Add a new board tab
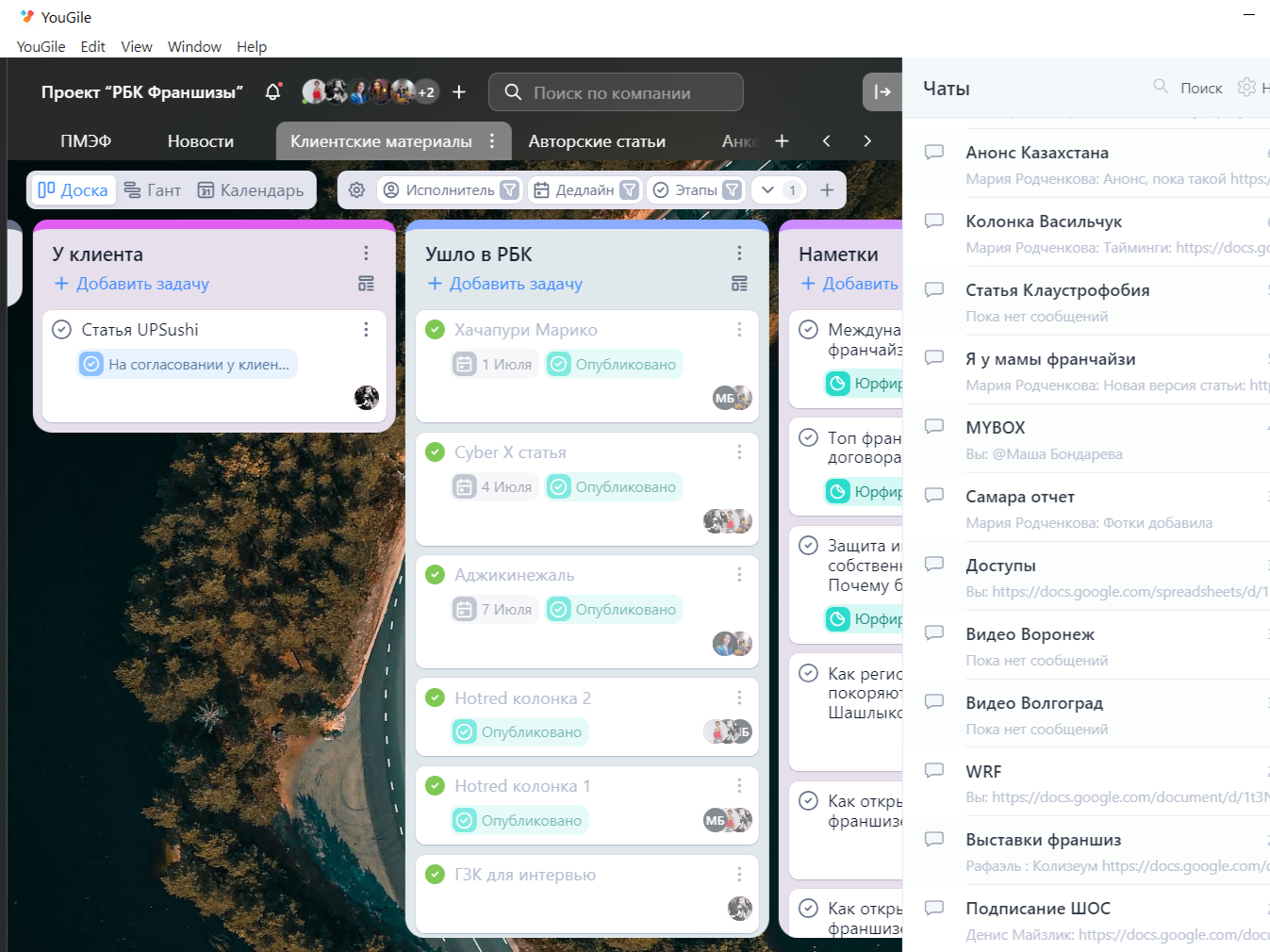 [x=782, y=140]
